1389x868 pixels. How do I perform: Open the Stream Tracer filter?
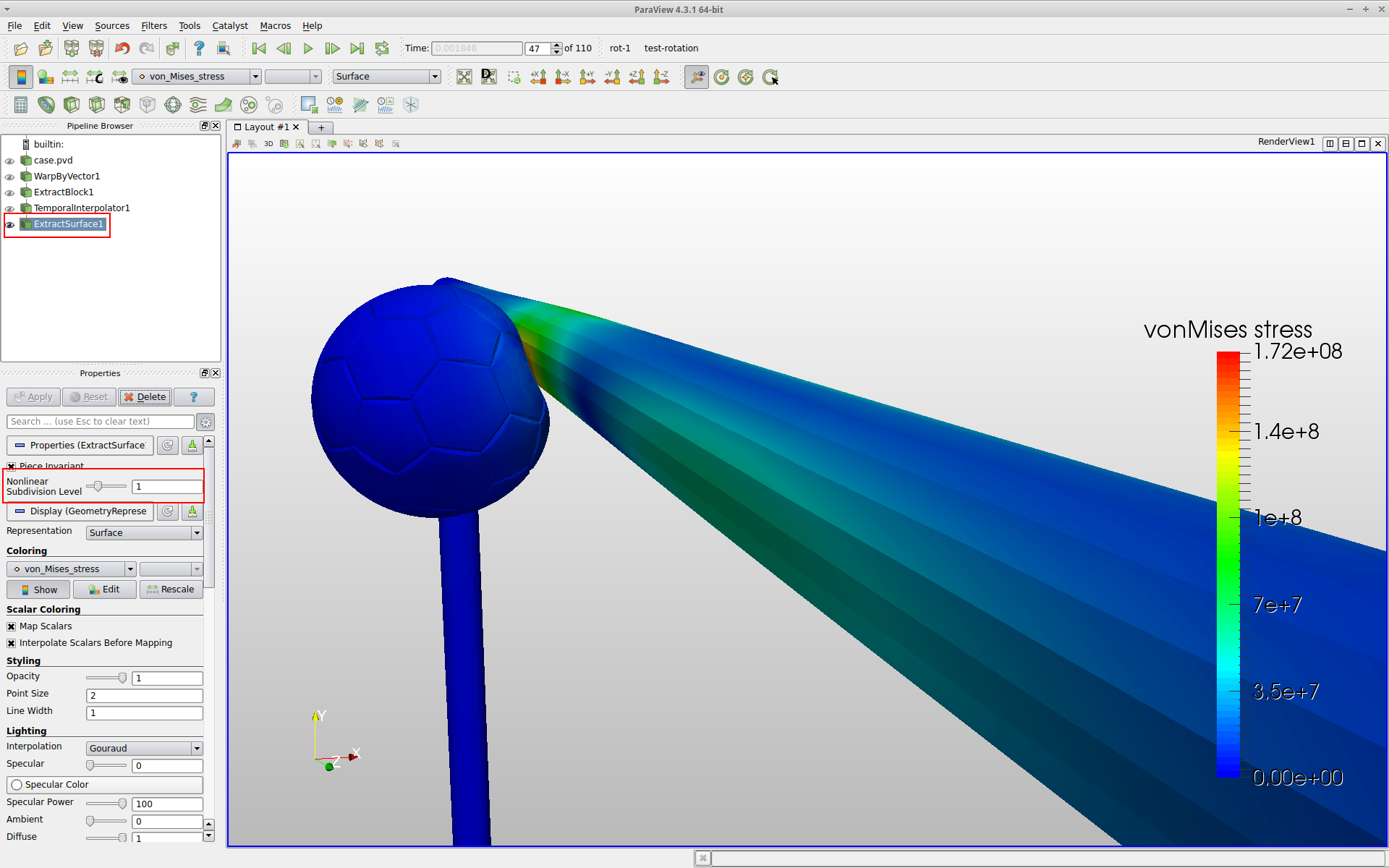[197, 104]
